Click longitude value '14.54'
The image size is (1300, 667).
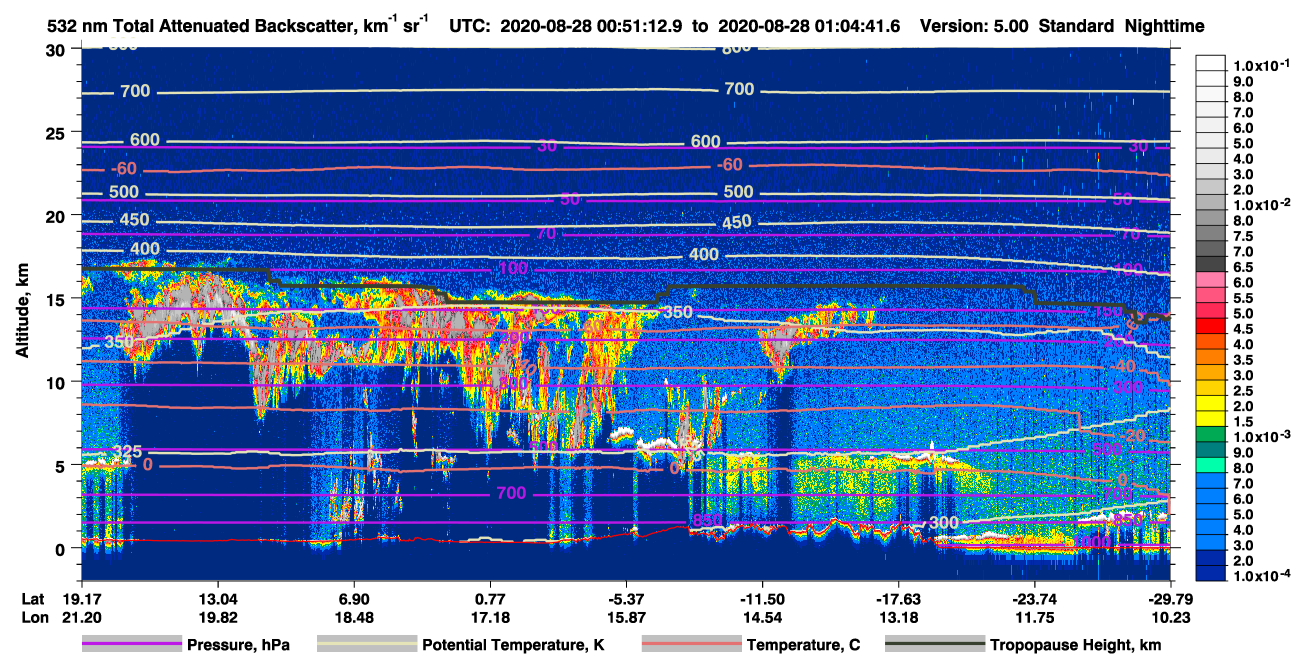762,617
